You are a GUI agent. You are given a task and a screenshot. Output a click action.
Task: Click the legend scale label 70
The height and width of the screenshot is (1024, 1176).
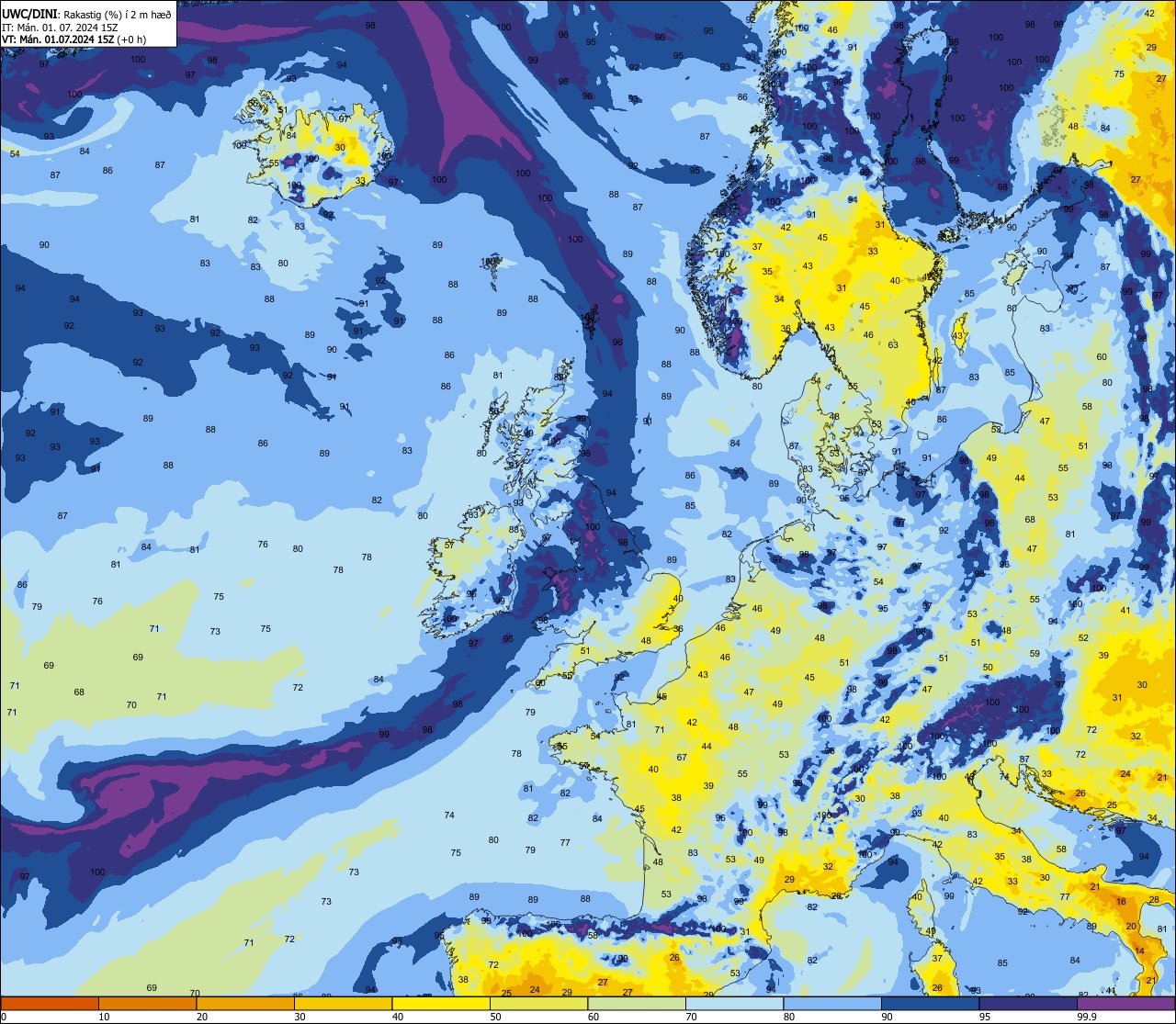click(x=691, y=1017)
